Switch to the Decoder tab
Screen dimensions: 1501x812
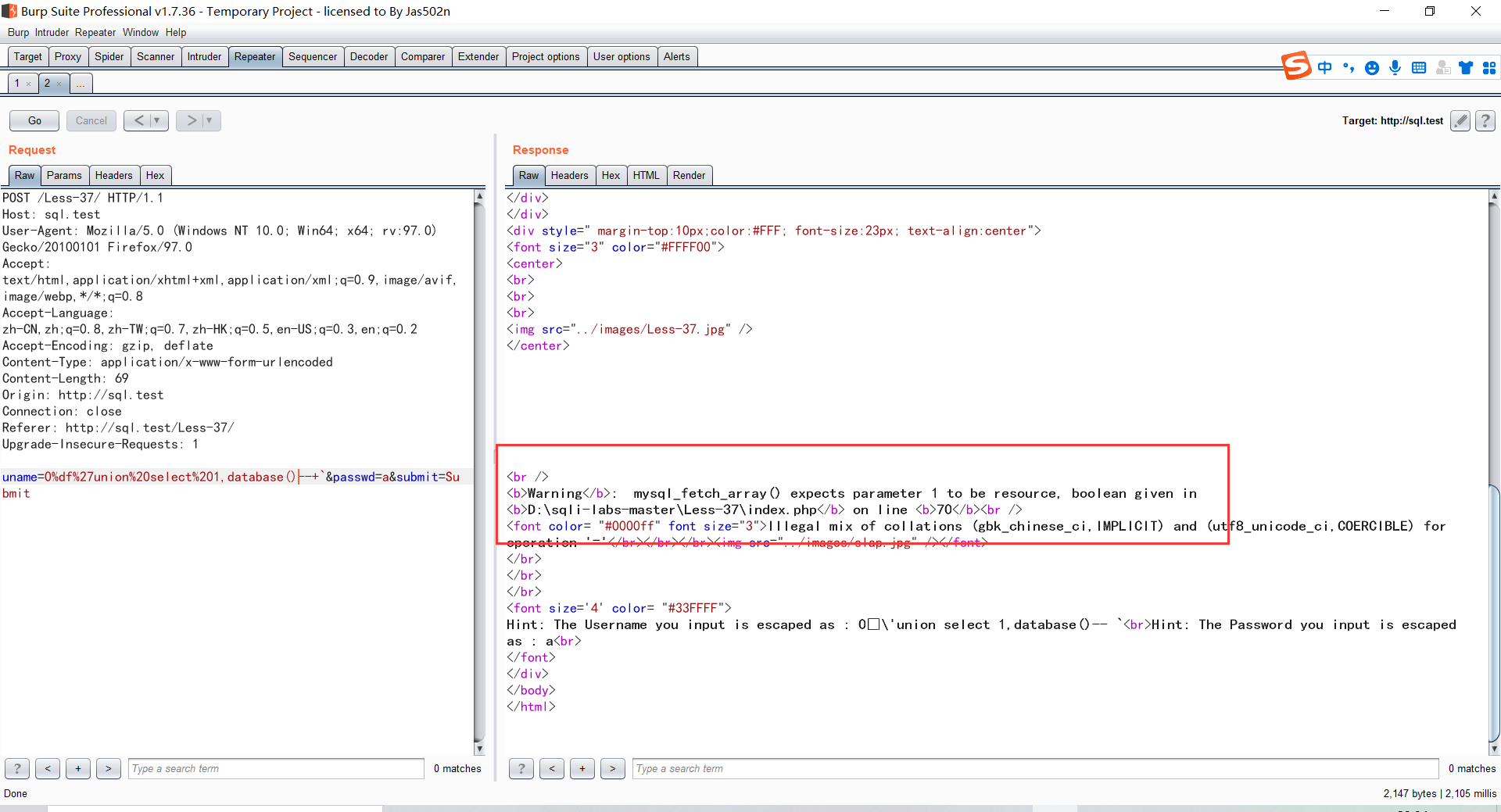tap(369, 57)
